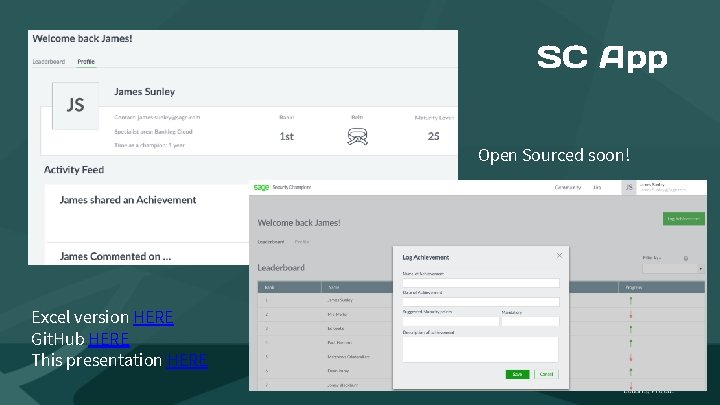This screenshot has width=720, height=405.
Task: Click the James Sunley profile name heading
Action: point(145,92)
